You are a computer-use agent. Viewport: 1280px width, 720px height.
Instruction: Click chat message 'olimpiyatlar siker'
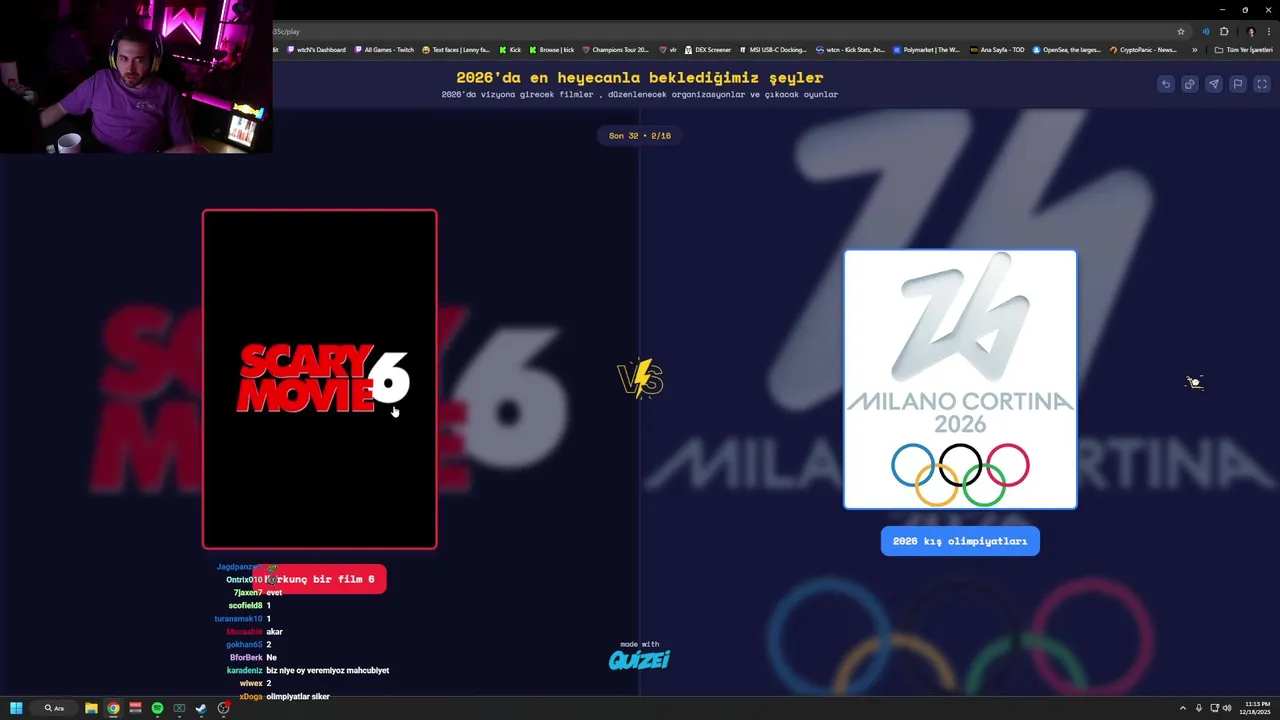tap(298, 696)
